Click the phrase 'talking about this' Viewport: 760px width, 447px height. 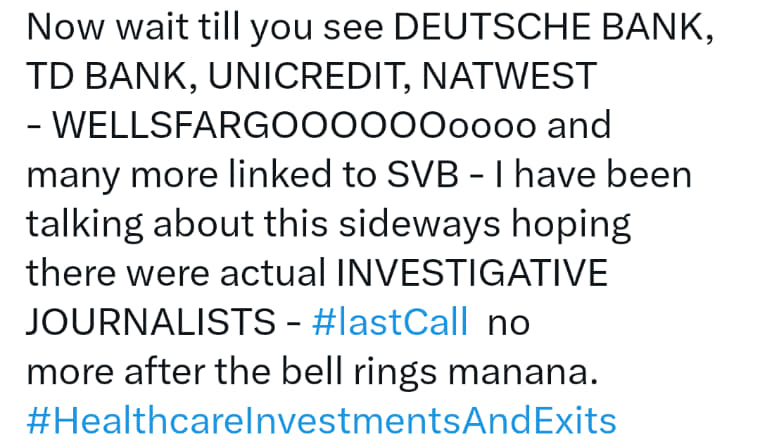(177, 224)
